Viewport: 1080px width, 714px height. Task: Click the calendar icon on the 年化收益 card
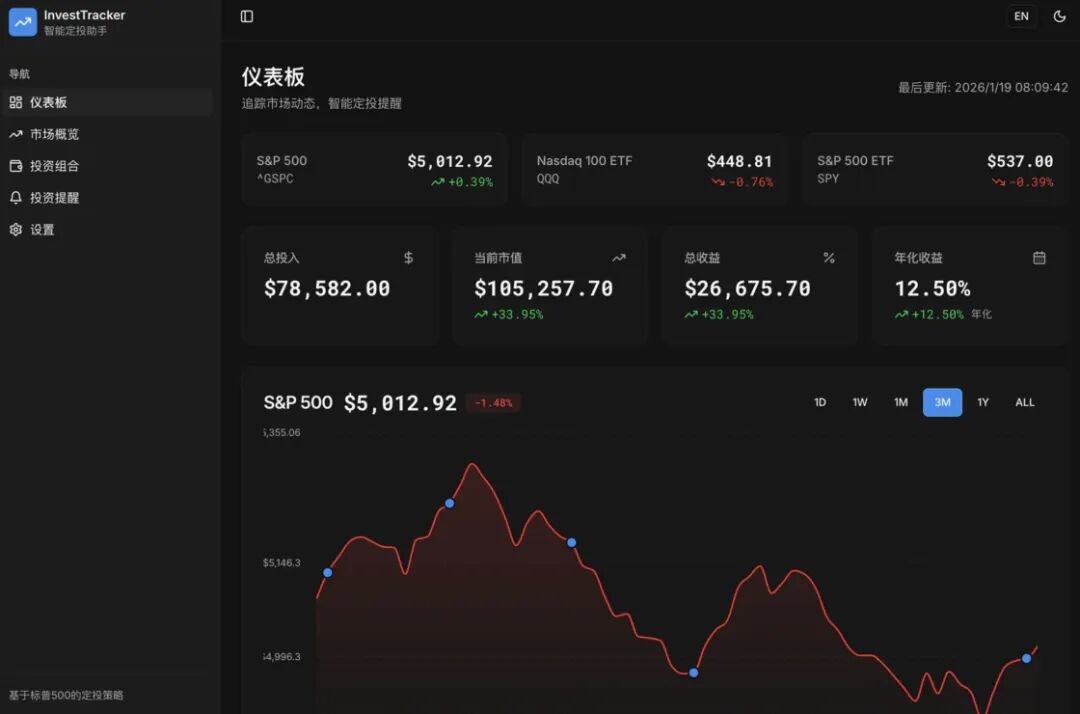coord(1038,257)
